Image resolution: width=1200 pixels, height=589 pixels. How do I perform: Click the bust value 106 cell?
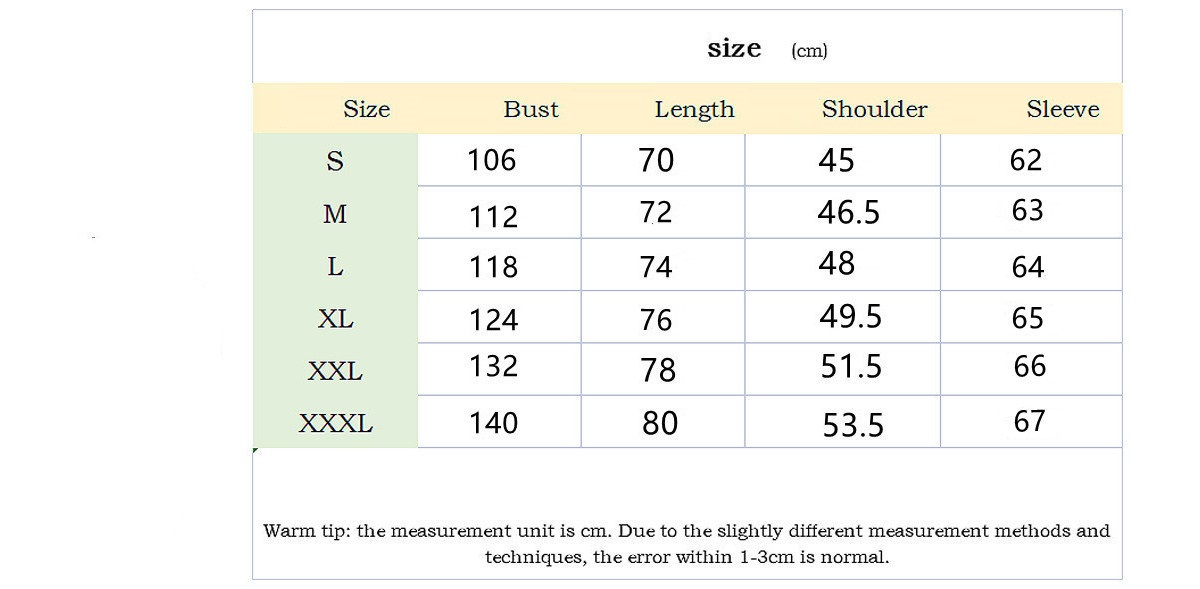pos(492,160)
